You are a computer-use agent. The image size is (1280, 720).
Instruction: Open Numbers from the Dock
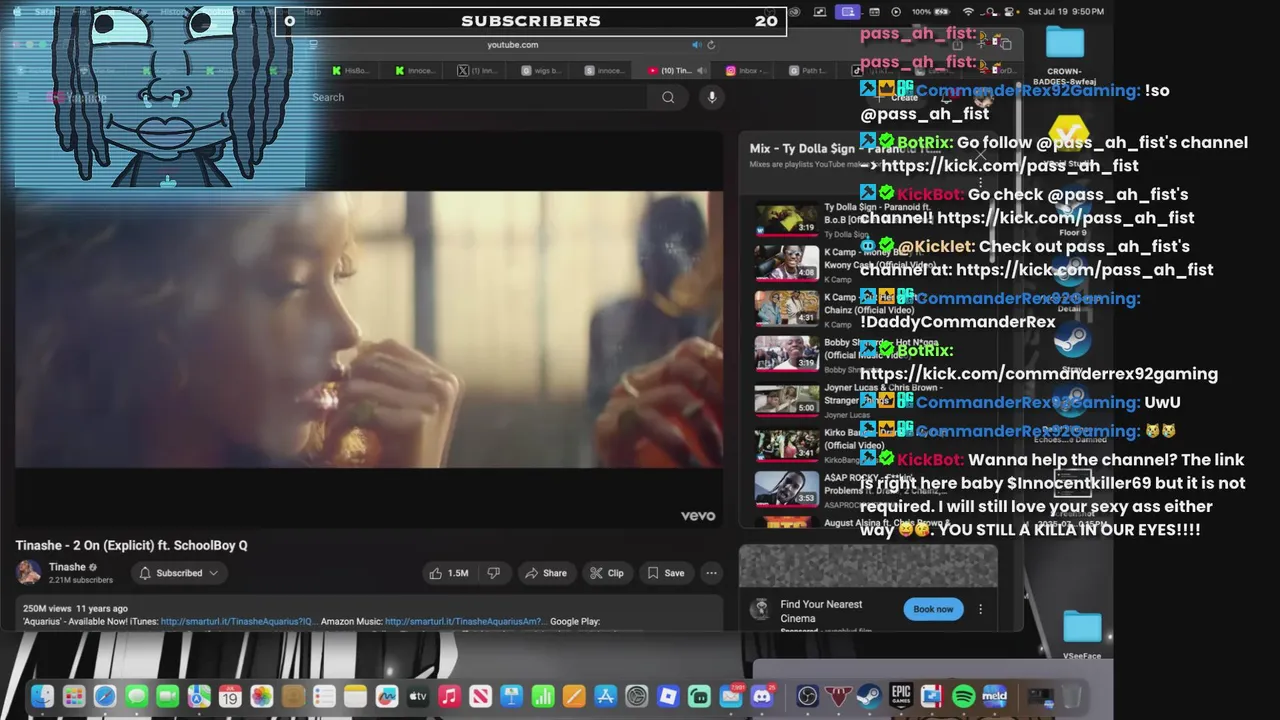pyautogui.click(x=543, y=696)
